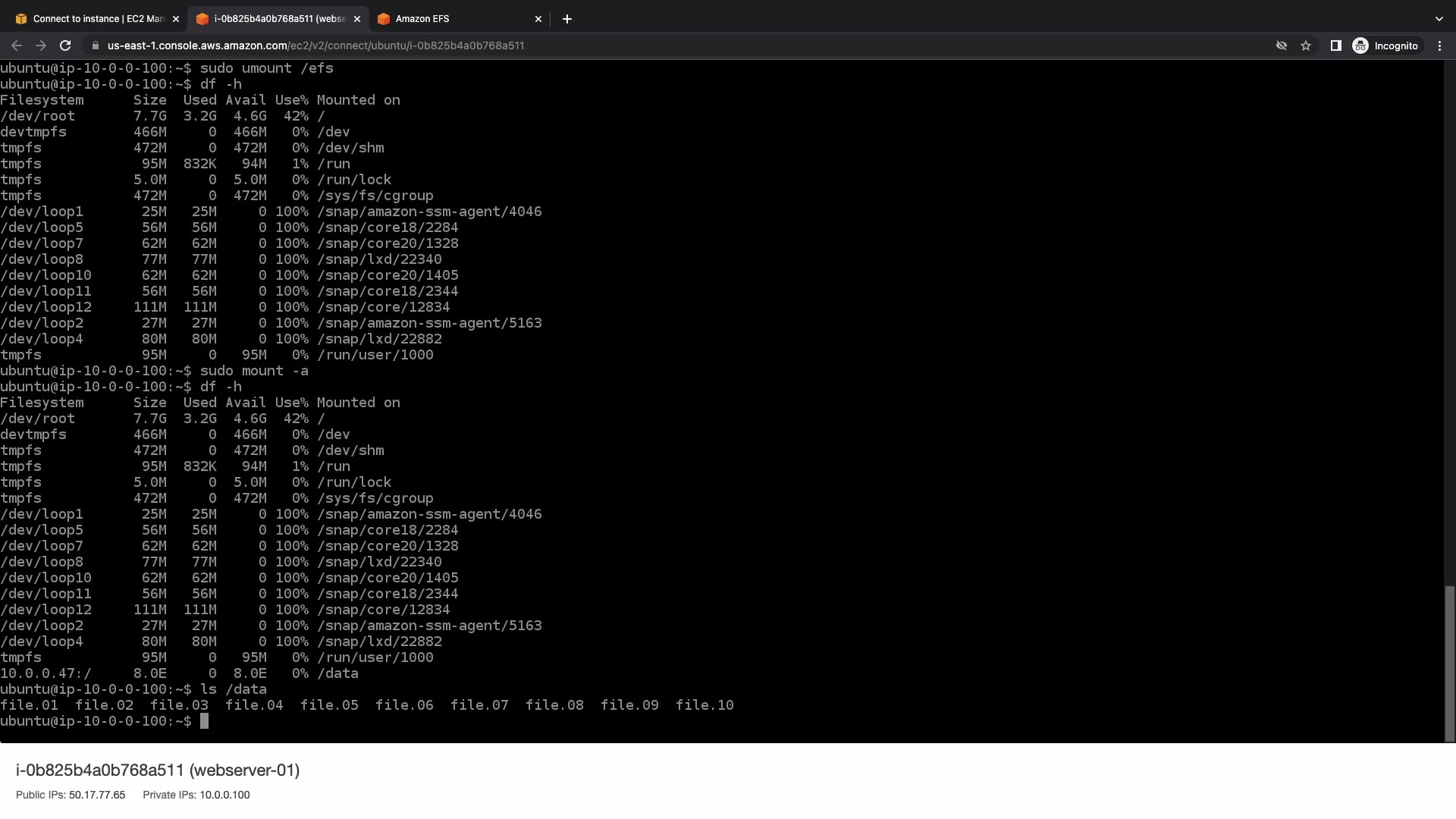The width and height of the screenshot is (1456, 819).
Task: Close the Connect to instance tab
Action: (x=176, y=19)
